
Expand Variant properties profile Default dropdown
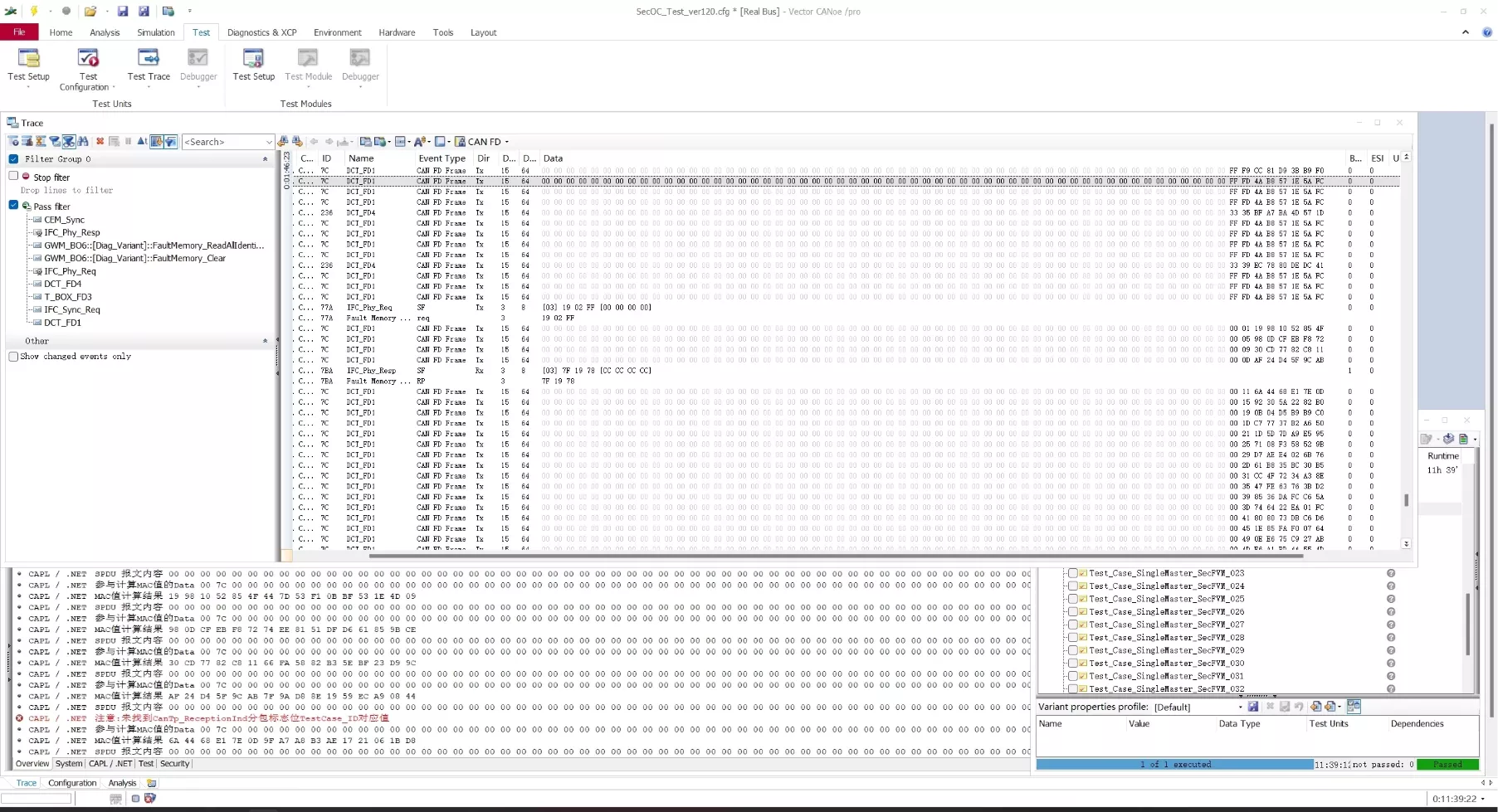click(x=1240, y=707)
